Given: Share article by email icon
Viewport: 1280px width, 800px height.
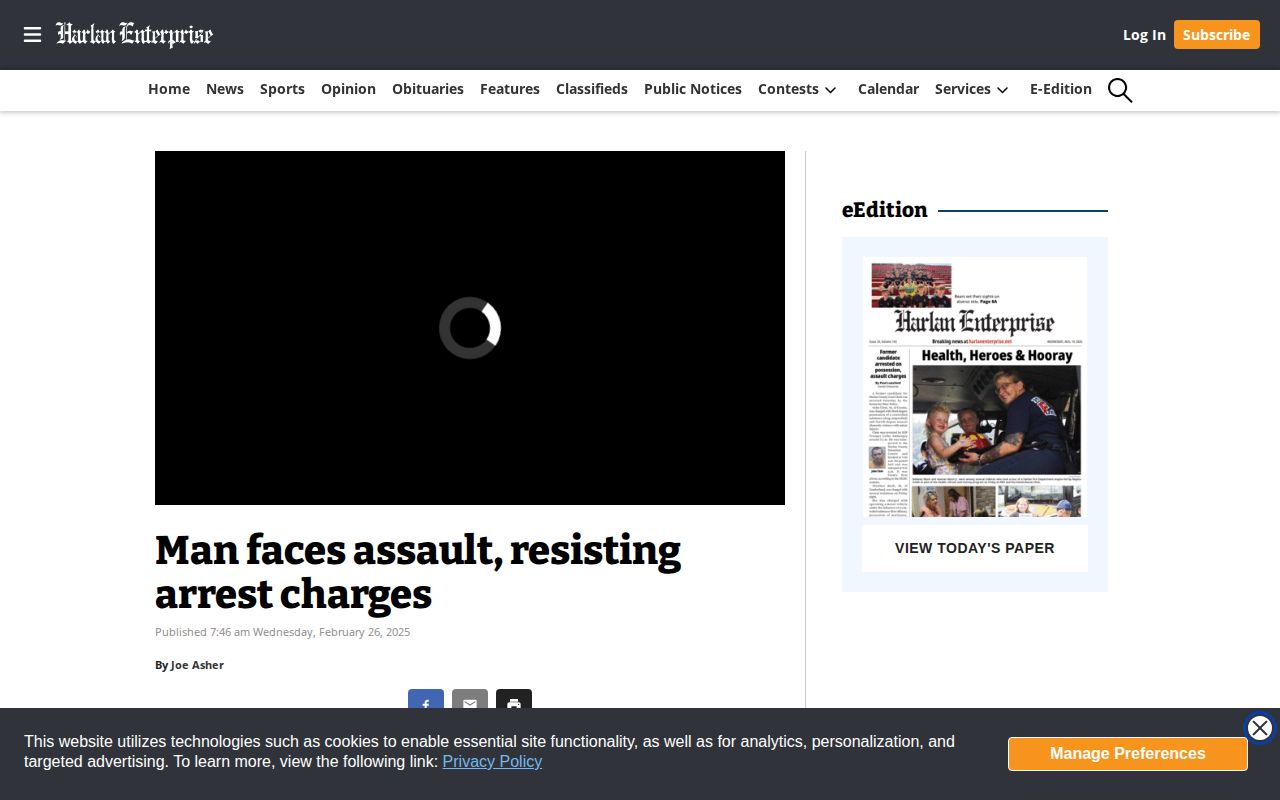Looking at the screenshot, I should tap(470, 700).
